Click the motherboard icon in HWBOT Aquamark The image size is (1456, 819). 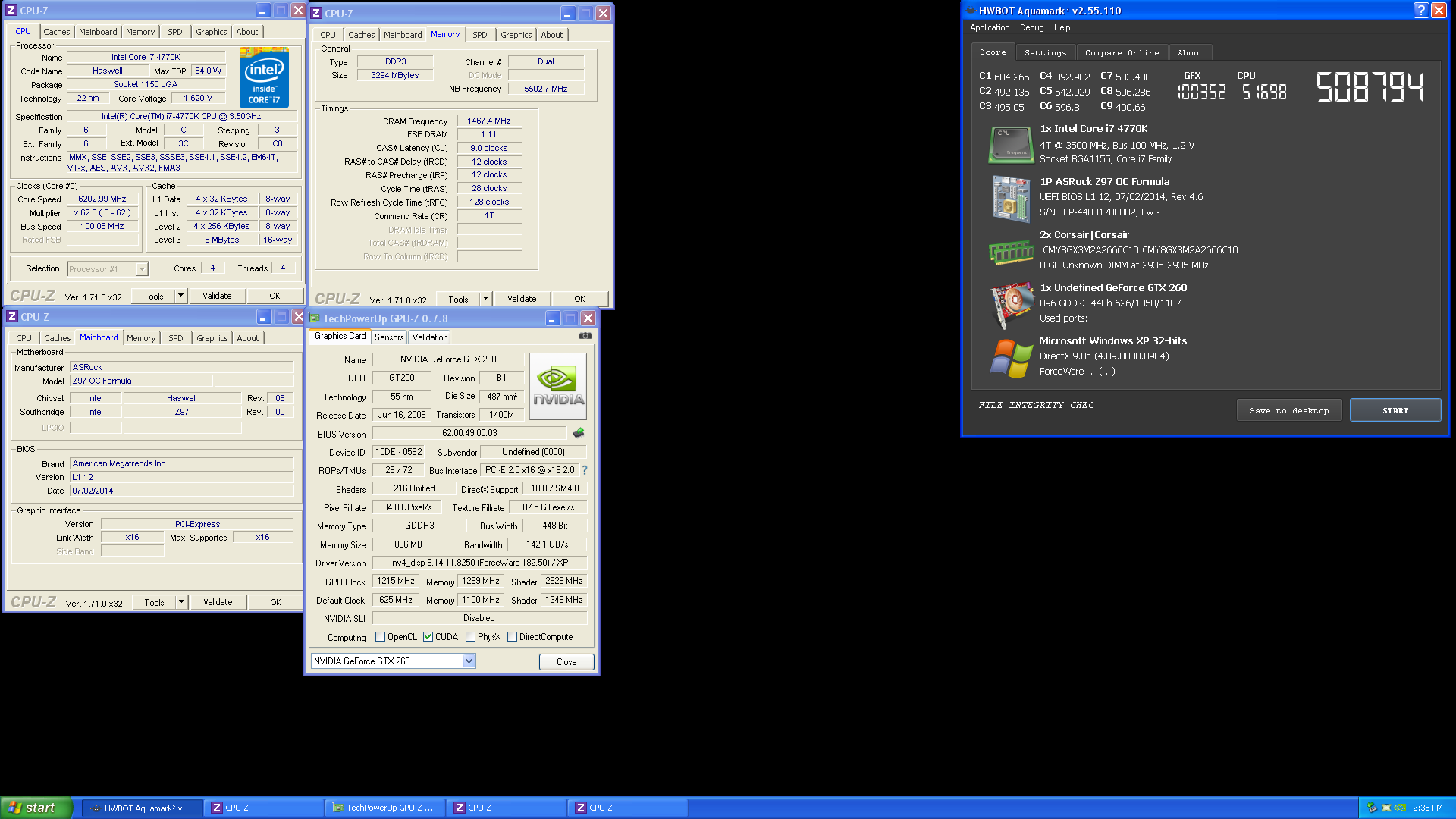[1011, 199]
